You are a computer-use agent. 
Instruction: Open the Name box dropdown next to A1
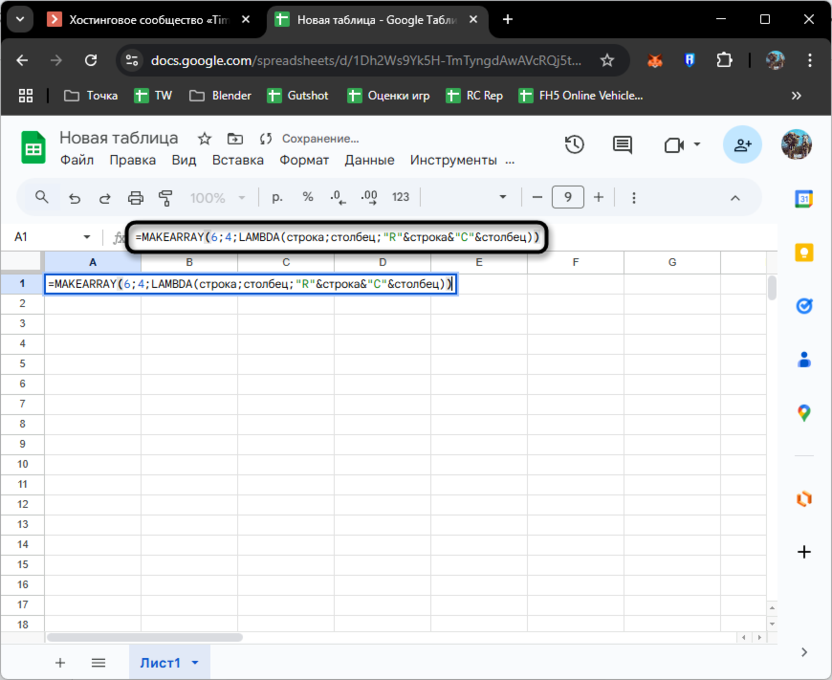tap(84, 237)
